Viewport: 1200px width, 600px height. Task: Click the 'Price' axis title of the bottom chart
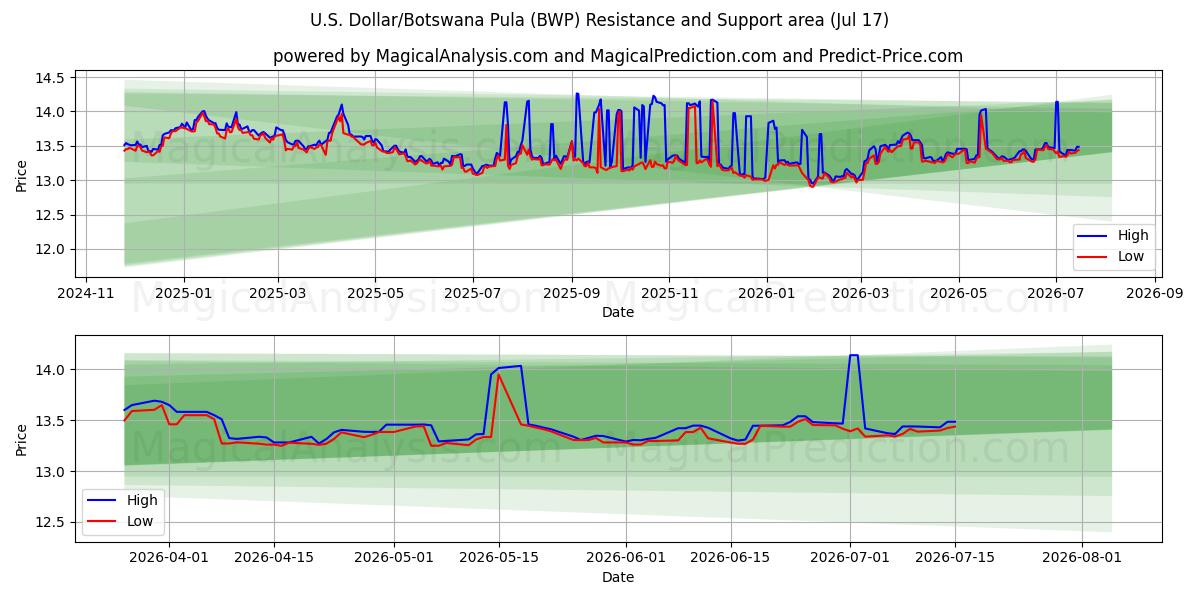22,439
